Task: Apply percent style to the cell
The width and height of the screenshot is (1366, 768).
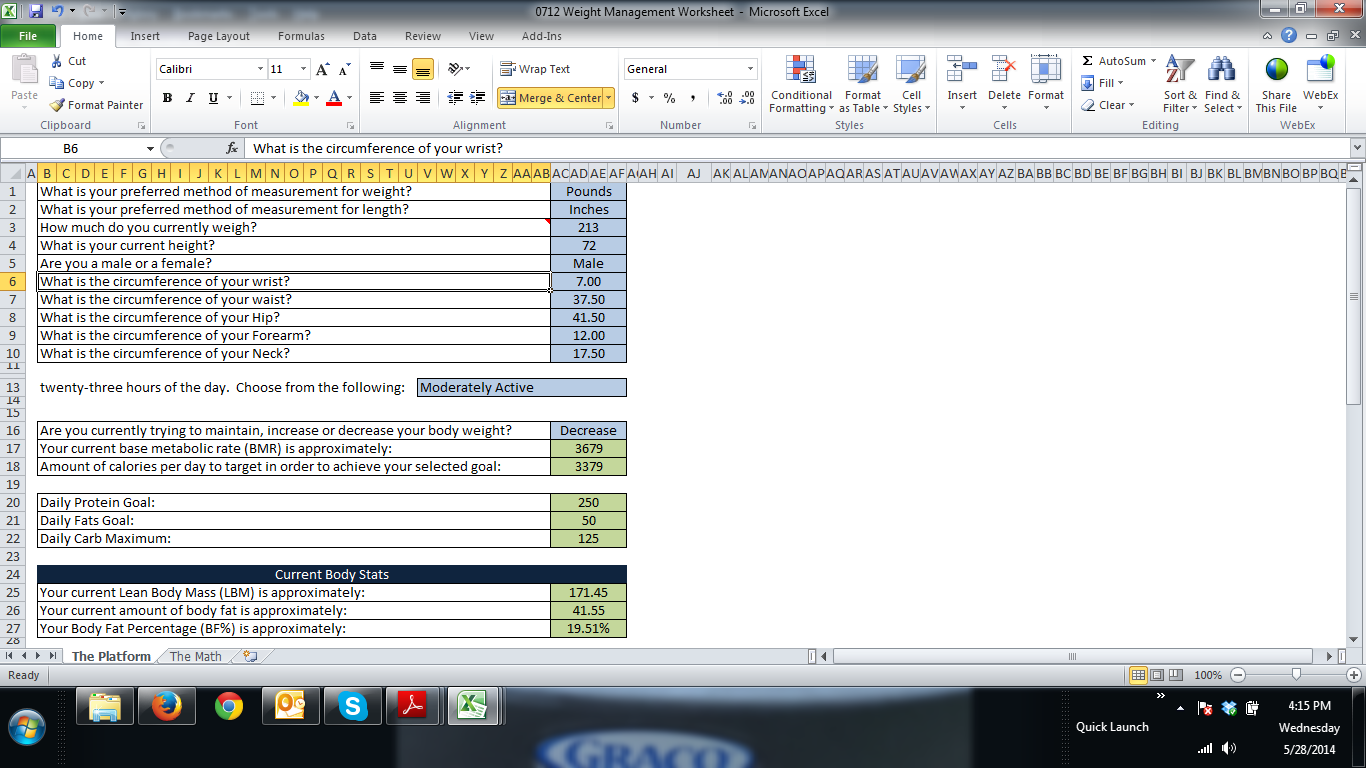Action: tap(669, 98)
